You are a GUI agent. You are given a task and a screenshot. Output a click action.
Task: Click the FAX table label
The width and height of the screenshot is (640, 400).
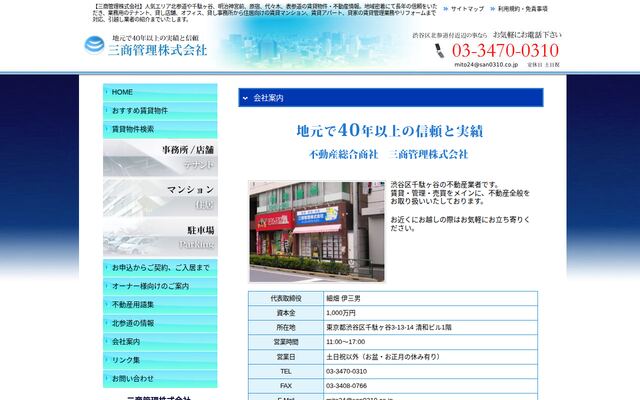(x=286, y=386)
